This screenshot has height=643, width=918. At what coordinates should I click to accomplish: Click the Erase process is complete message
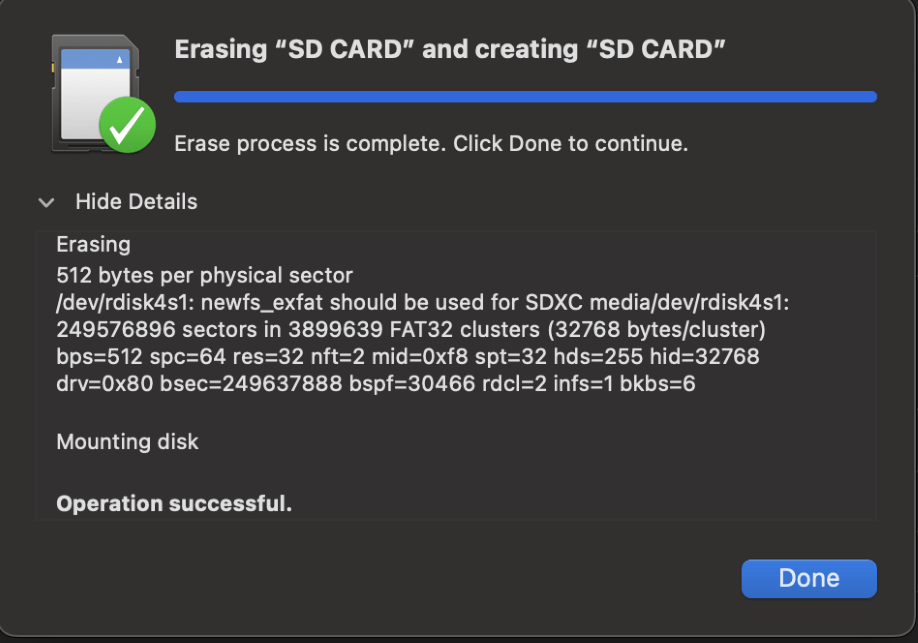tap(431, 143)
